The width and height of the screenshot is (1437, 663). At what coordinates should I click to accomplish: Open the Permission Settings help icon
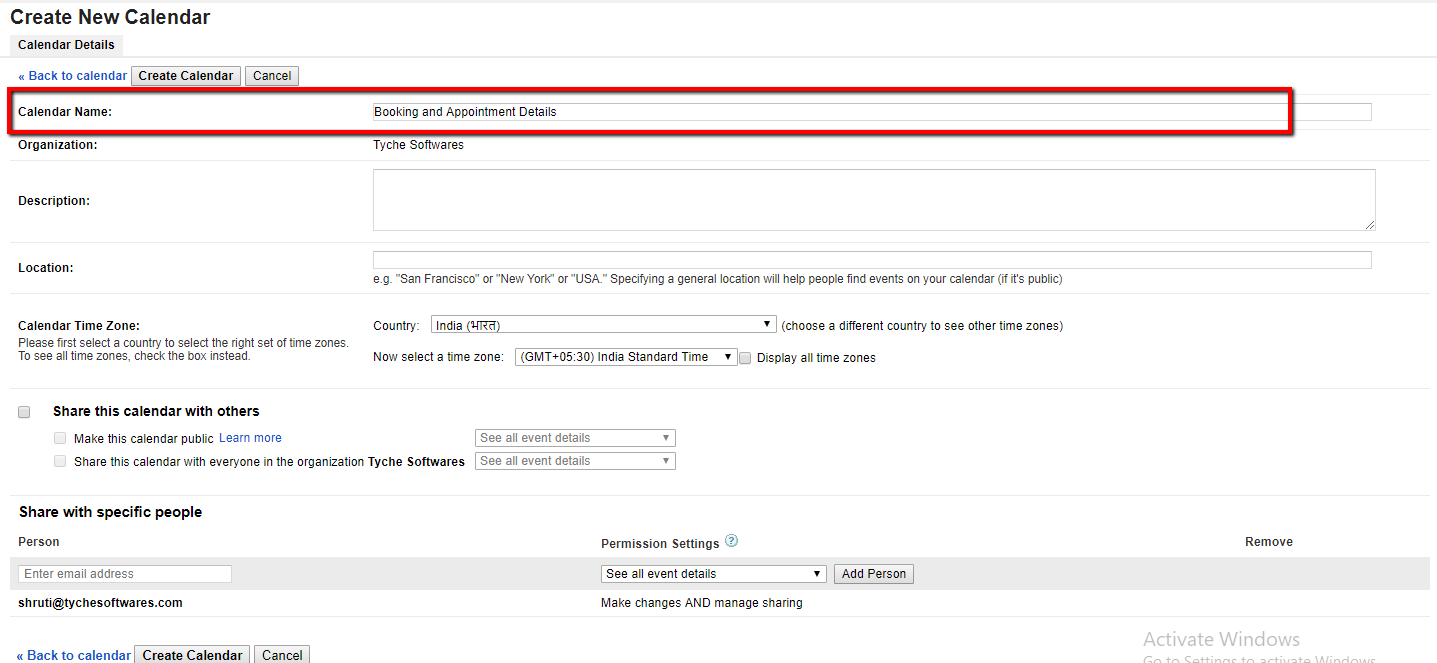731,541
